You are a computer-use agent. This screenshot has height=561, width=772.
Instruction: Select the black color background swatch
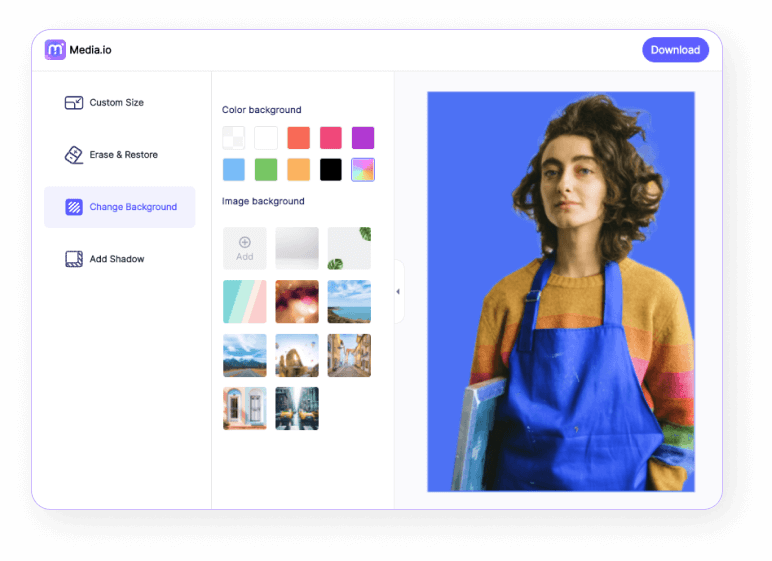point(331,170)
